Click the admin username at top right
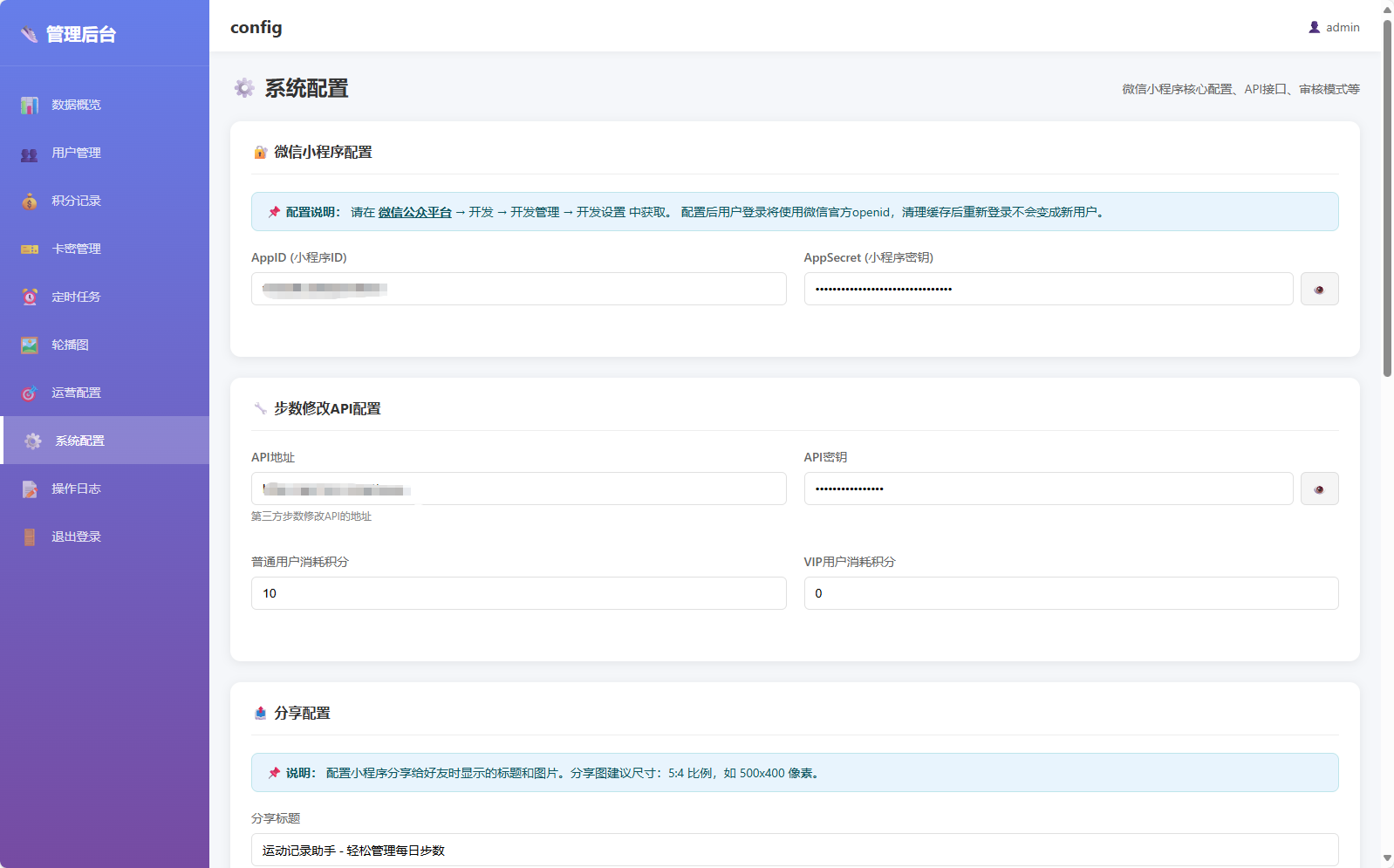The height and width of the screenshot is (868, 1394). [x=1343, y=27]
